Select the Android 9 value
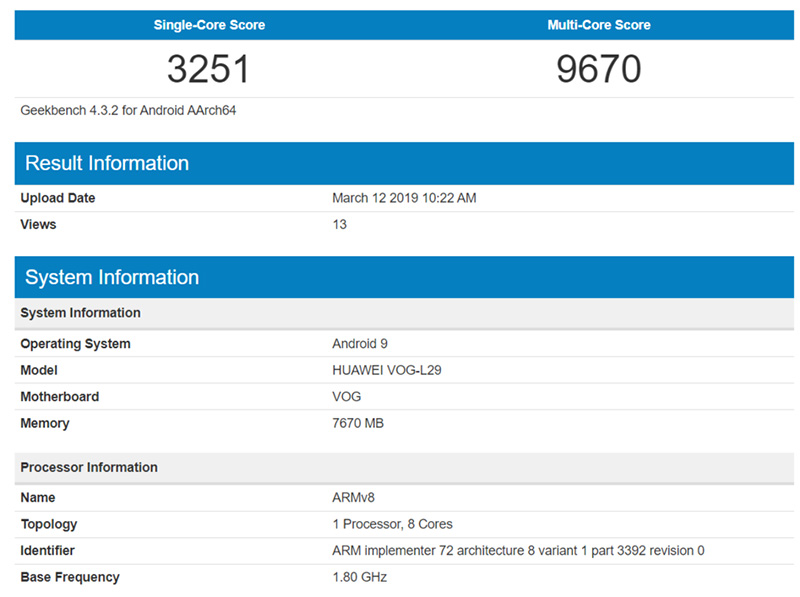Screen dimensions: 800x597 pos(361,344)
